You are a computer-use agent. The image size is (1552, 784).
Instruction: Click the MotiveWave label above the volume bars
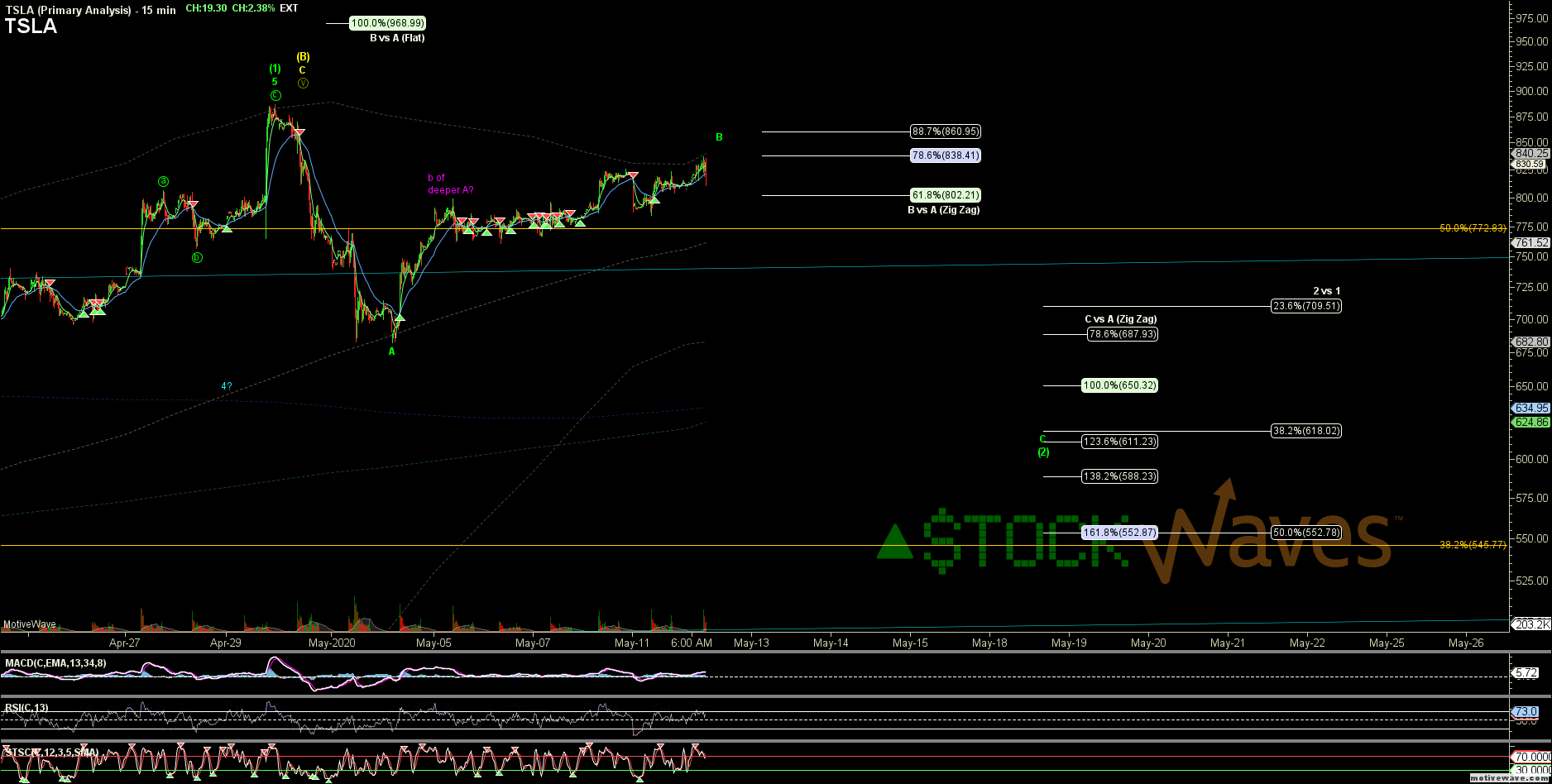click(30, 624)
